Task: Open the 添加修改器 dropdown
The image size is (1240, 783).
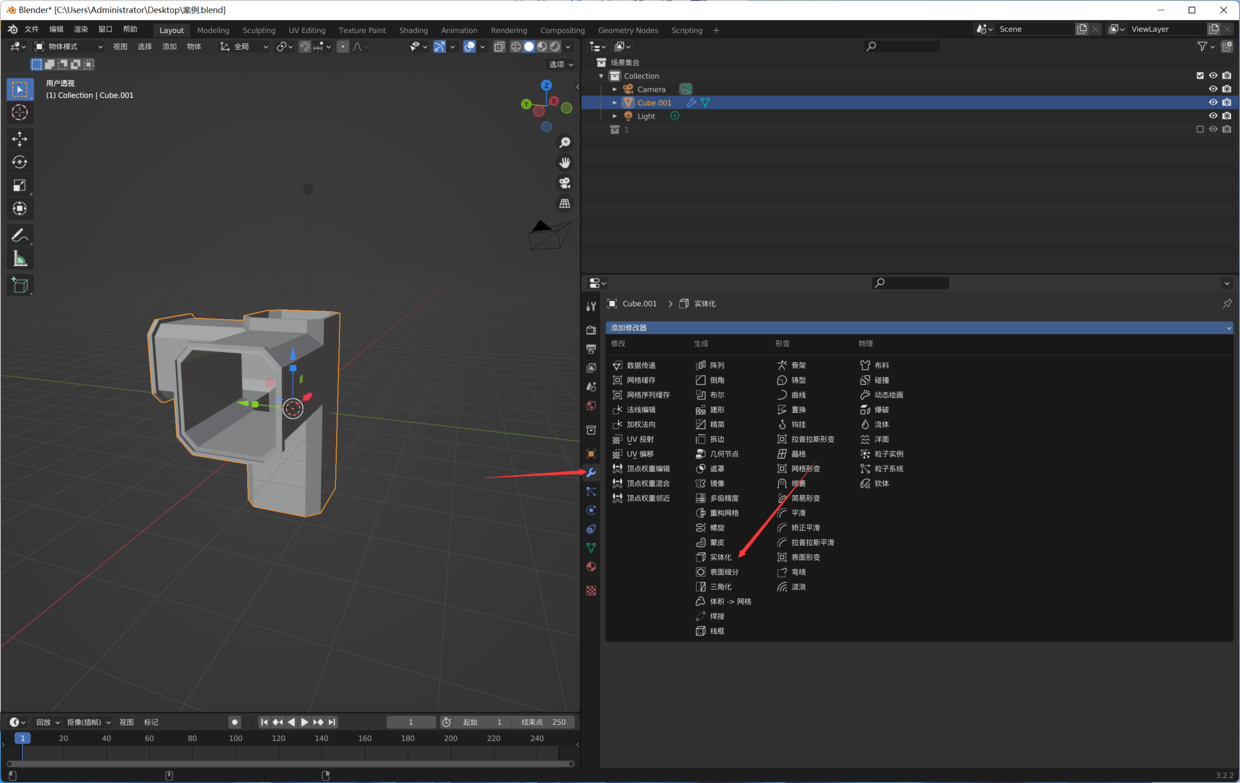Action: pyautogui.click(x=920, y=327)
